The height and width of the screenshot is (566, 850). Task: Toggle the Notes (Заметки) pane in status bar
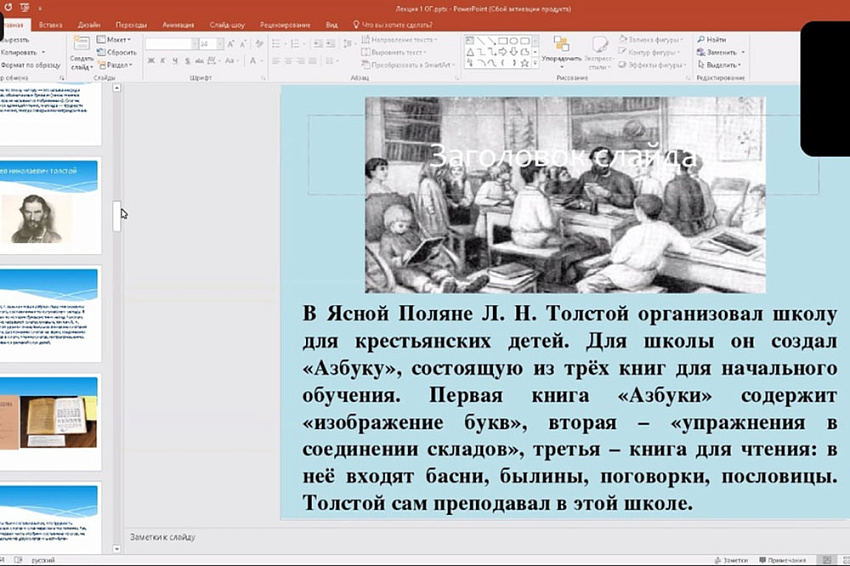(x=731, y=560)
